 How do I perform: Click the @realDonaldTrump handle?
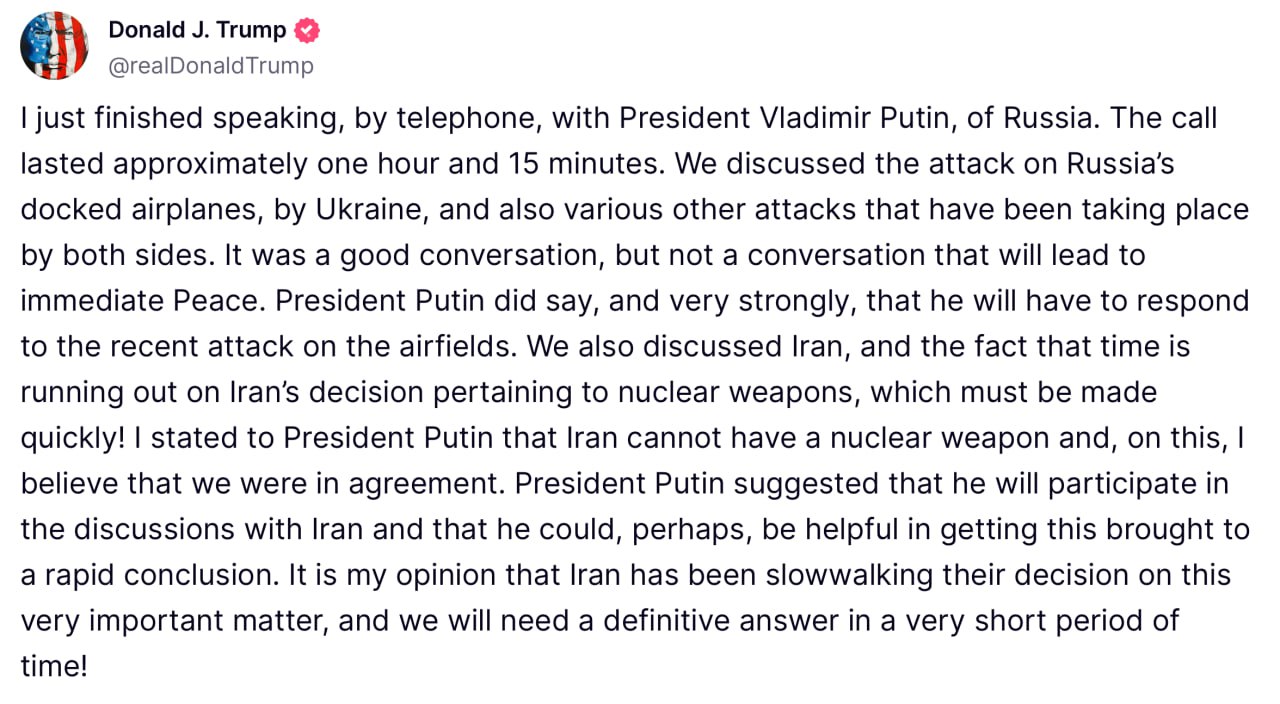(211, 66)
